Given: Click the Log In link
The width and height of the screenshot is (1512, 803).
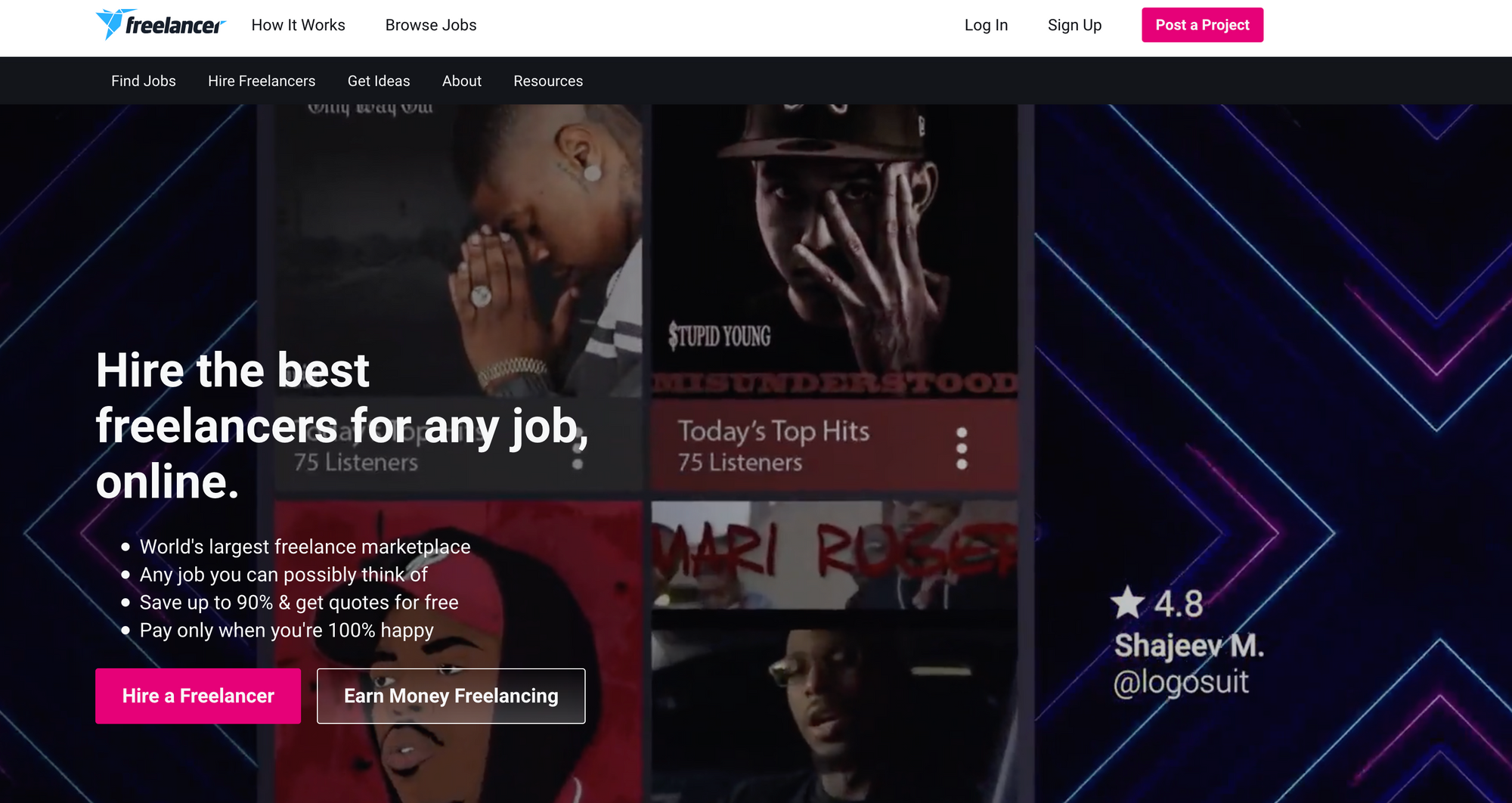Looking at the screenshot, I should coord(986,25).
